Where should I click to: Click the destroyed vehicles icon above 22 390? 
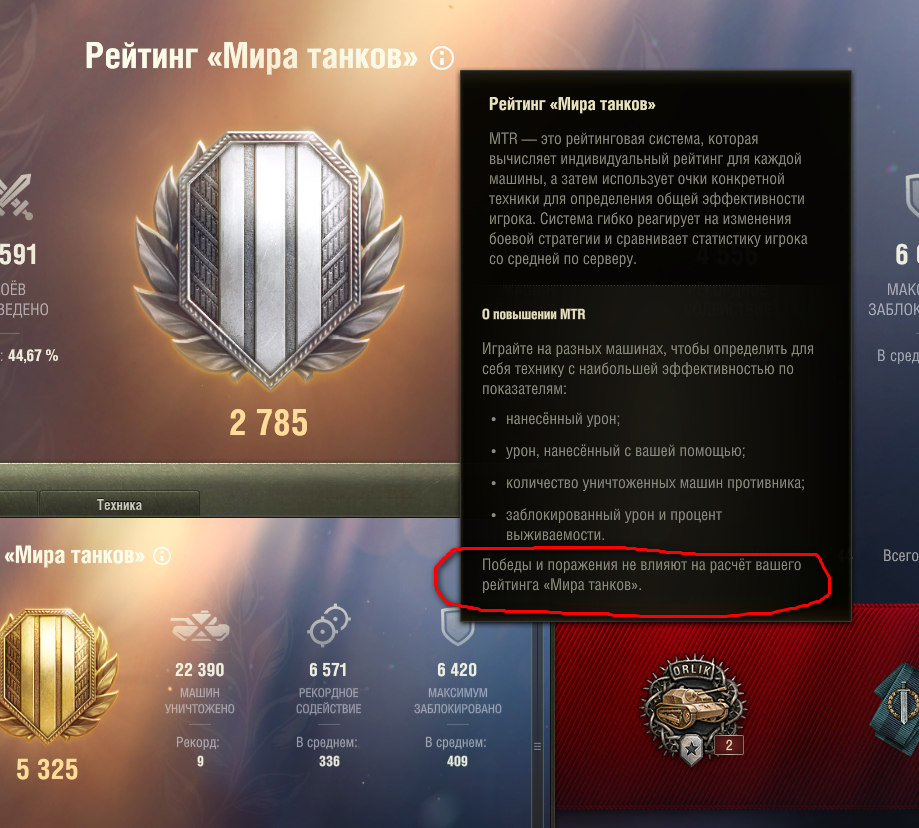click(x=200, y=626)
